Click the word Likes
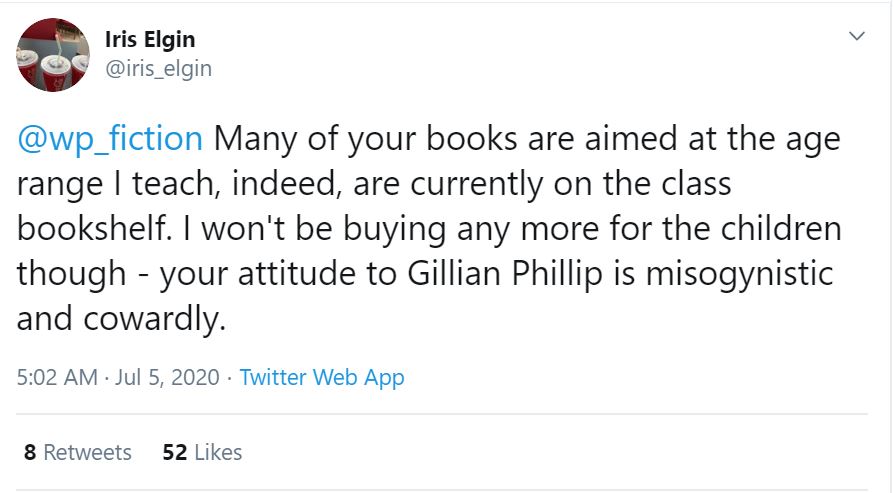 point(218,452)
